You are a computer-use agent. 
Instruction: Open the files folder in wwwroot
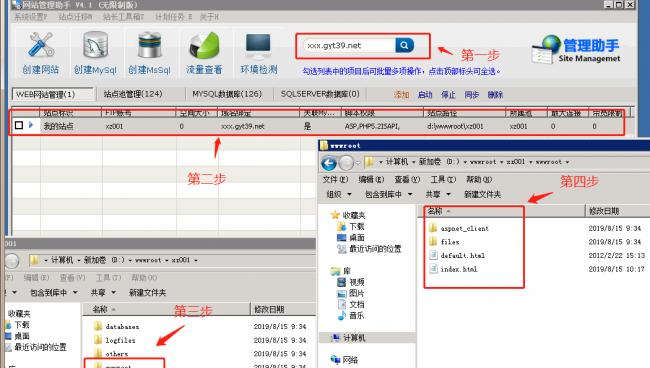(x=444, y=242)
